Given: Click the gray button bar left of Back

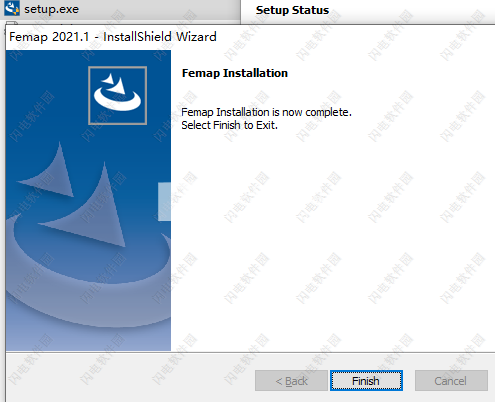Looking at the screenshot, I should click(x=130, y=378).
